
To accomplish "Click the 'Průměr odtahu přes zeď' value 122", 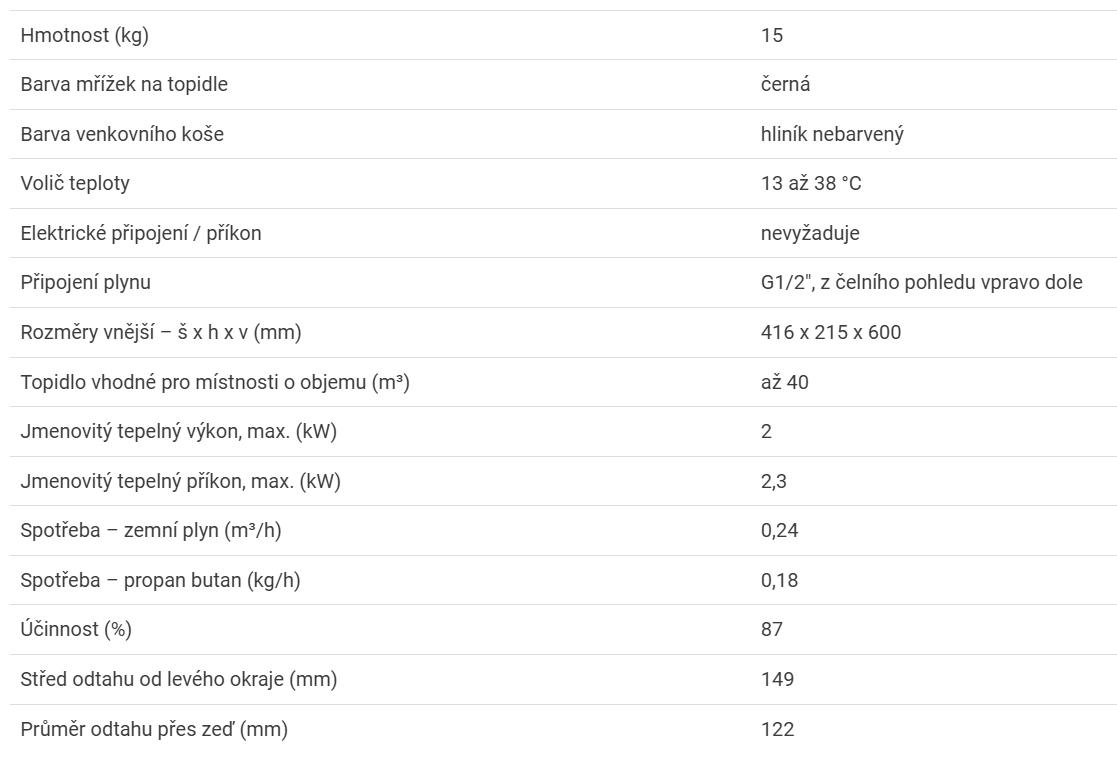I will [777, 729].
